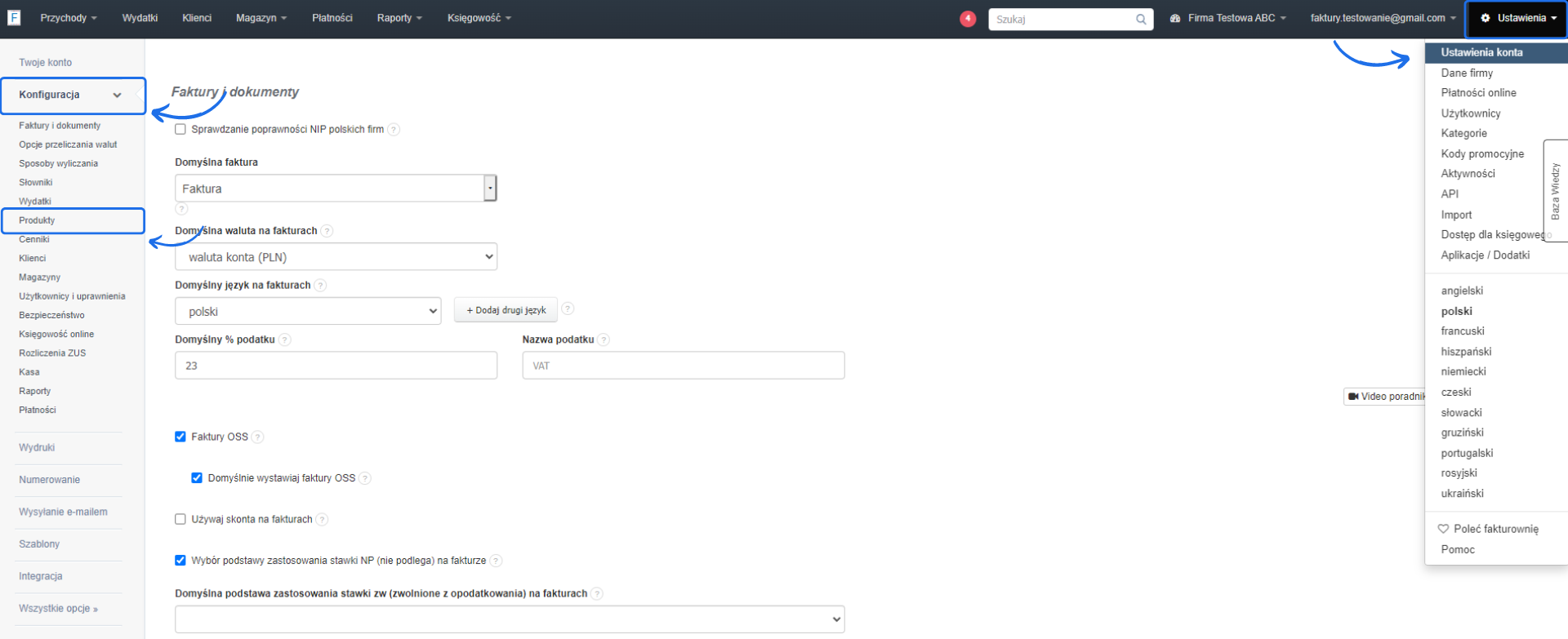Open Opcje przeliczania walut in sidebar
The height and width of the screenshot is (639, 1568).
pyautogui.click(x=68, y=144)
